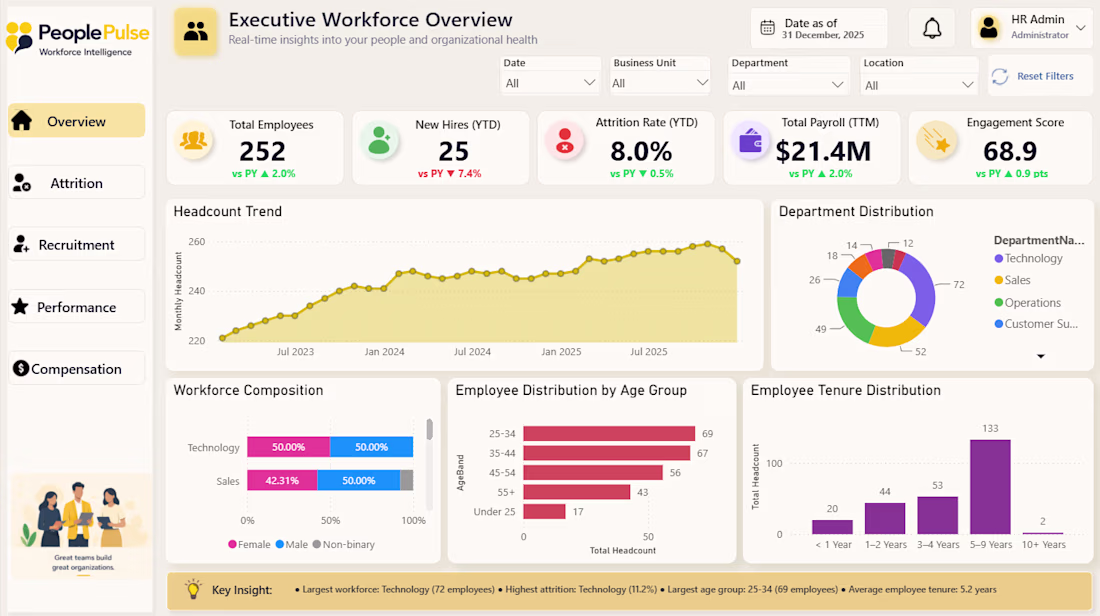This screenshot has height=616, width=1100.
Task: Click the Attrition person icon in sidebar
Action: tap(22, 183)
